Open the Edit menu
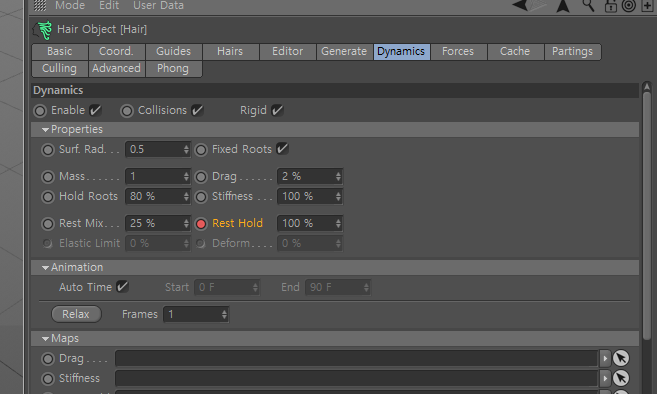Screen dimensions: 657x394 point(109,5)
